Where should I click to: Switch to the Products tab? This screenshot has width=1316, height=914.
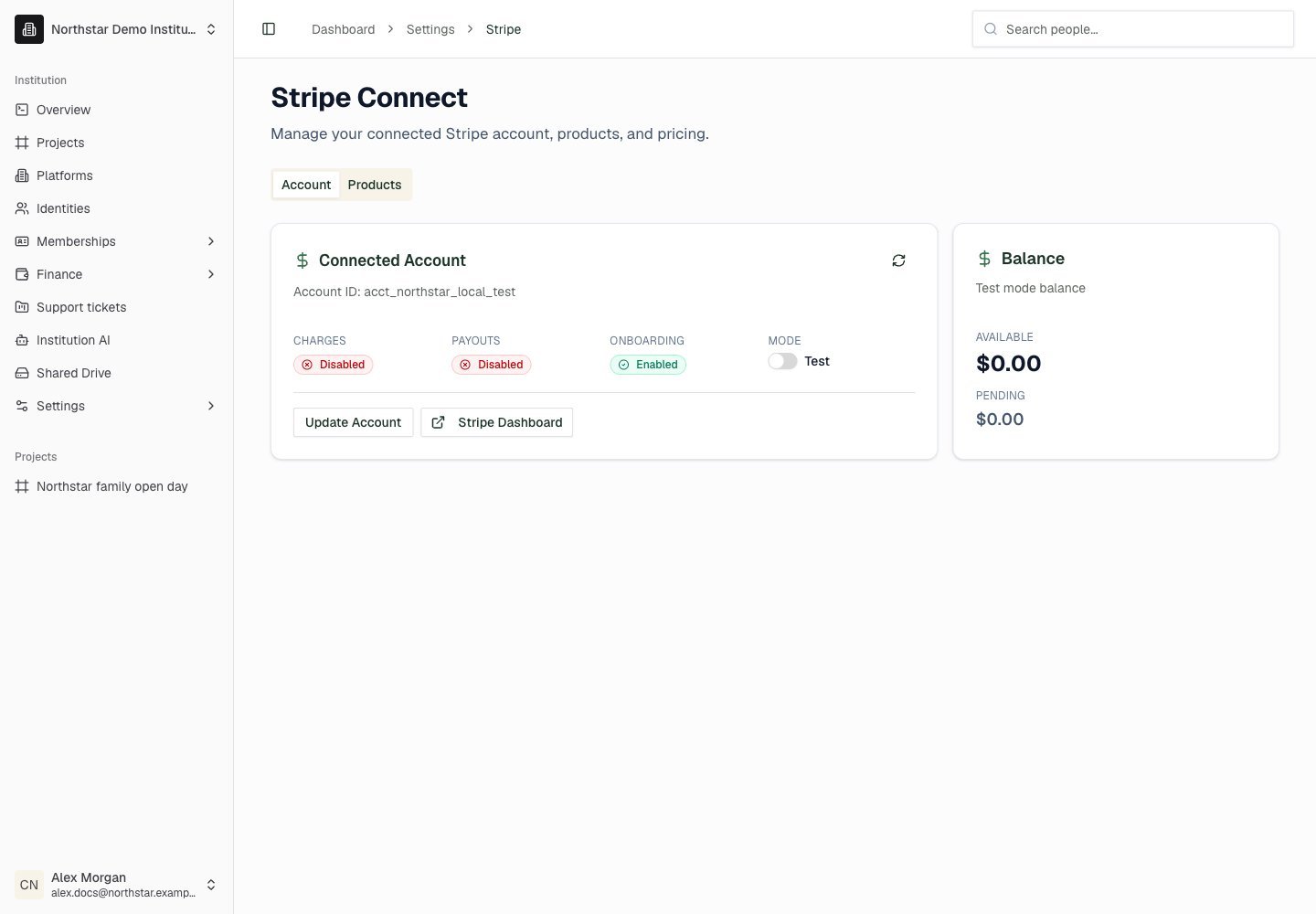(x=375, y=185)
